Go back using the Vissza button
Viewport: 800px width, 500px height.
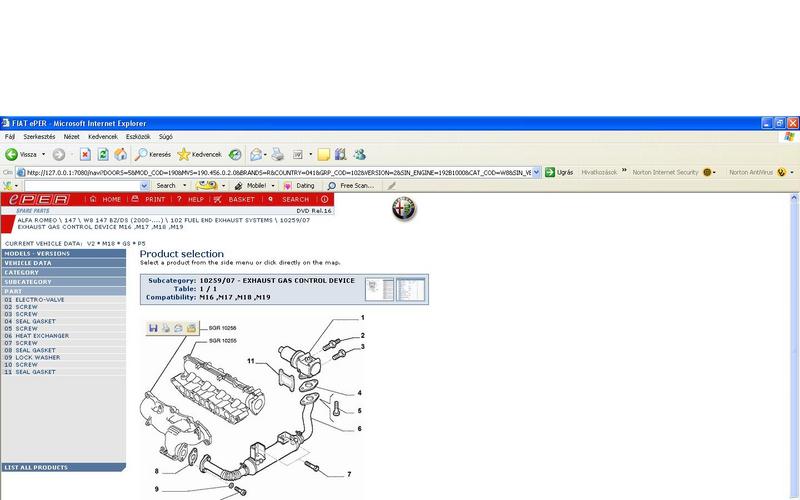(21, 154)
